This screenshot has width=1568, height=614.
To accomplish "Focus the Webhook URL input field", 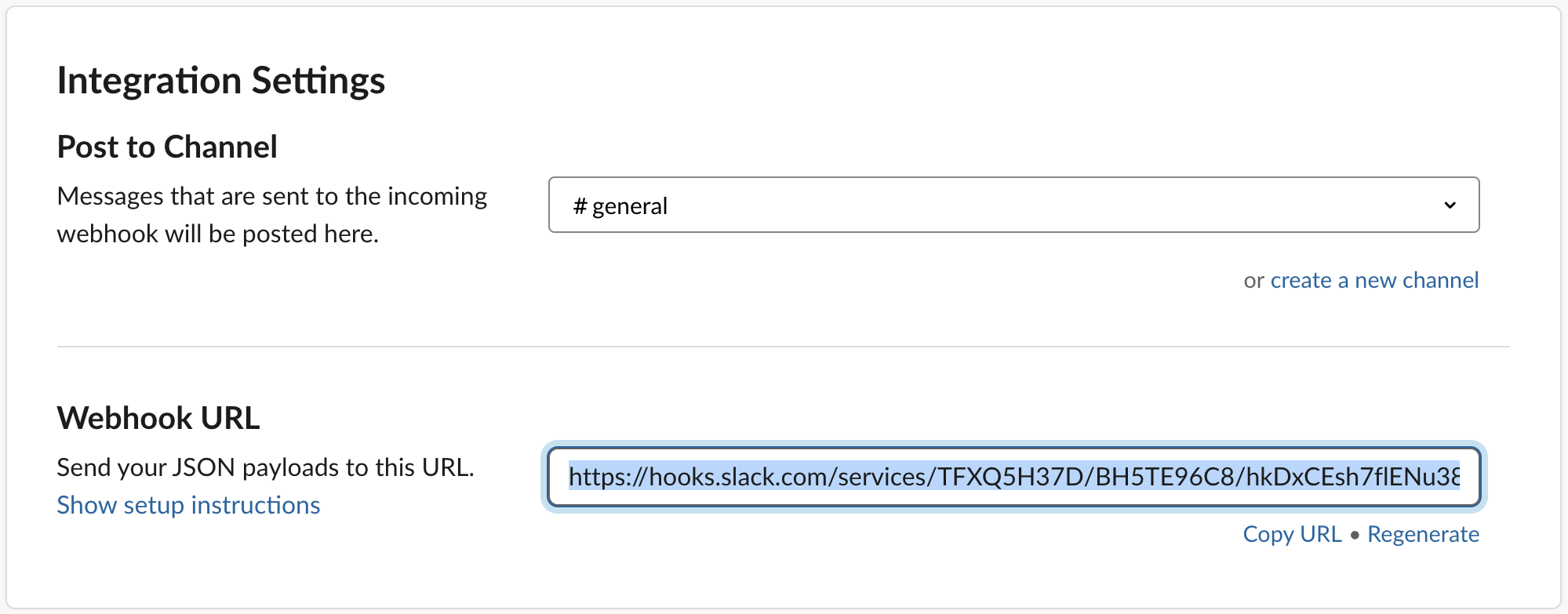I will pyautogui.click(x=1013, y=477).
